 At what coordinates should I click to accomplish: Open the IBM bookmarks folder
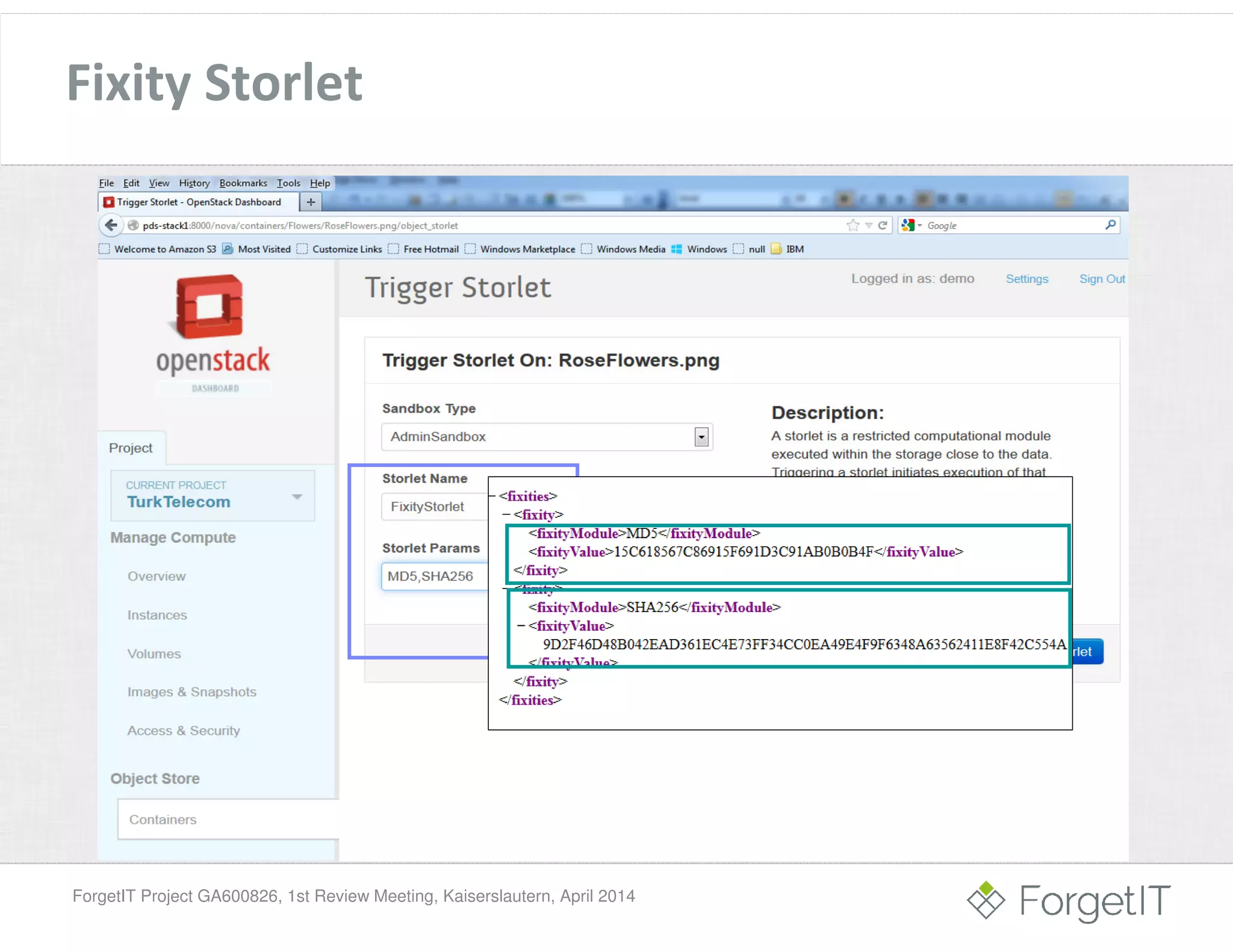point(787,249)
